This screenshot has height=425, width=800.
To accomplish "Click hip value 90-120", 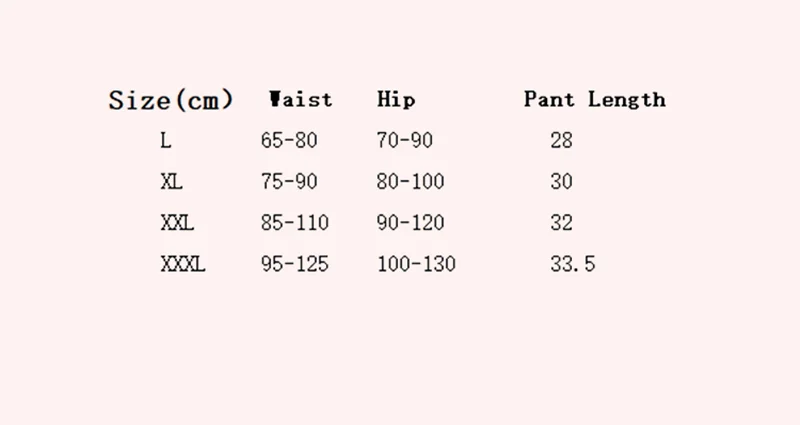I will pos(411,223).
